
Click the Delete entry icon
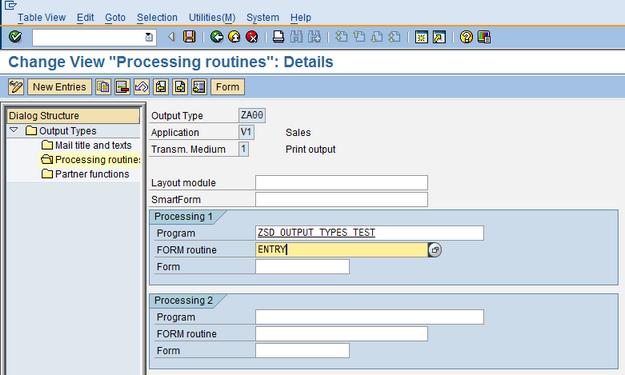click(122, 87)
